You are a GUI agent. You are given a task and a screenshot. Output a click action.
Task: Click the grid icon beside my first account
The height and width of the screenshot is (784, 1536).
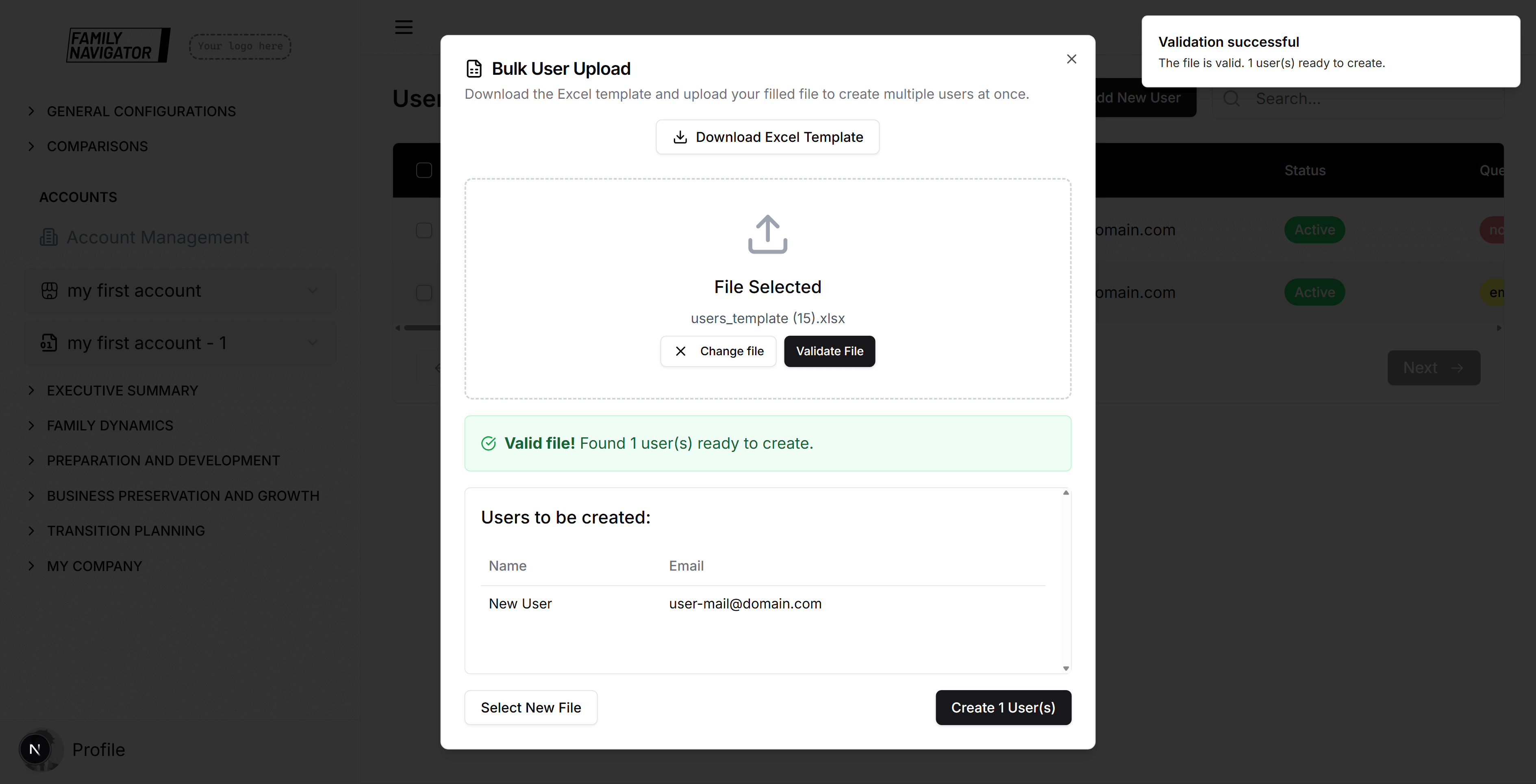(x=50, y=290)
